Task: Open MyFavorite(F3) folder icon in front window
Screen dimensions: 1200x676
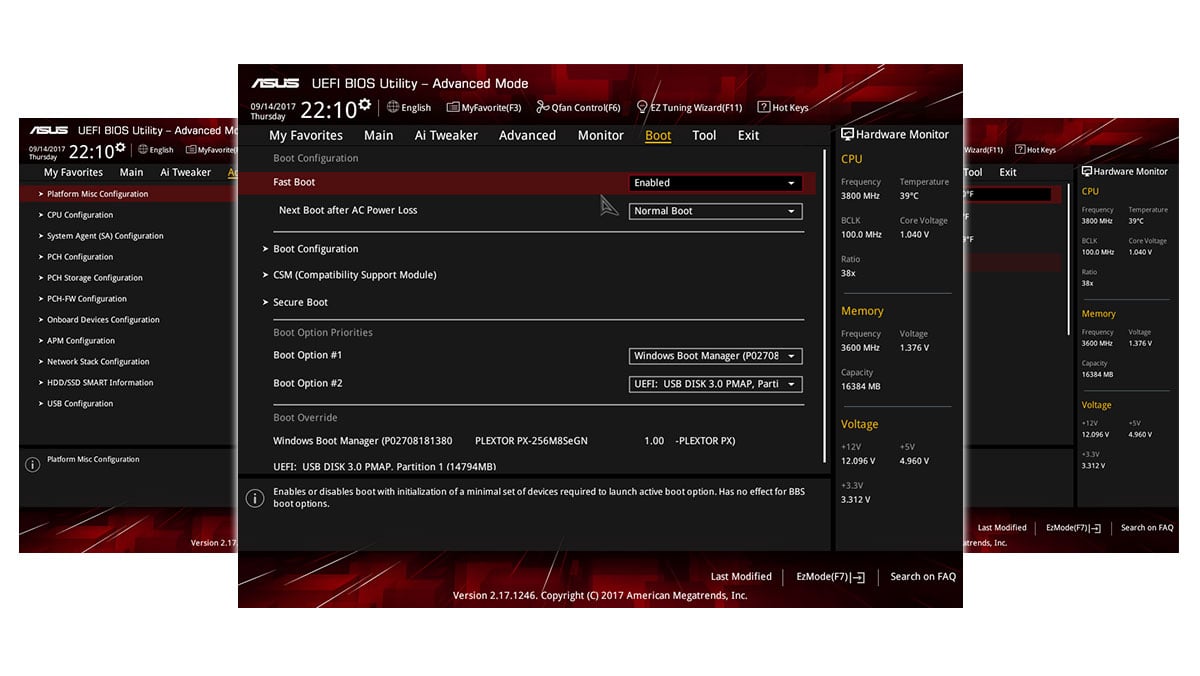Action: click(453, 107)
